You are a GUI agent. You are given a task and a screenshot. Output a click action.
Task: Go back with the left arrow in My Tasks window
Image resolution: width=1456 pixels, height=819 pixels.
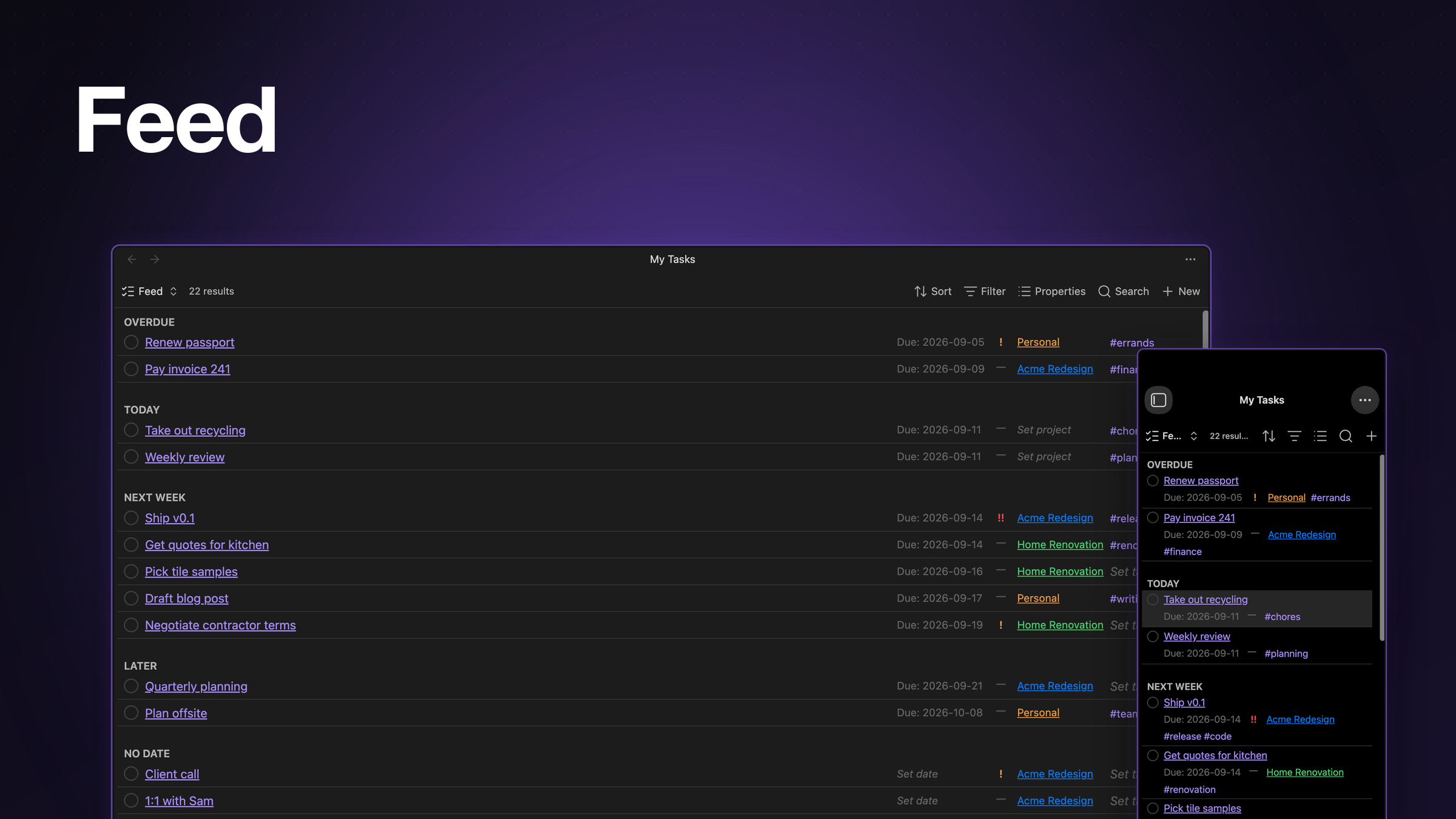[x=132, y=259]
